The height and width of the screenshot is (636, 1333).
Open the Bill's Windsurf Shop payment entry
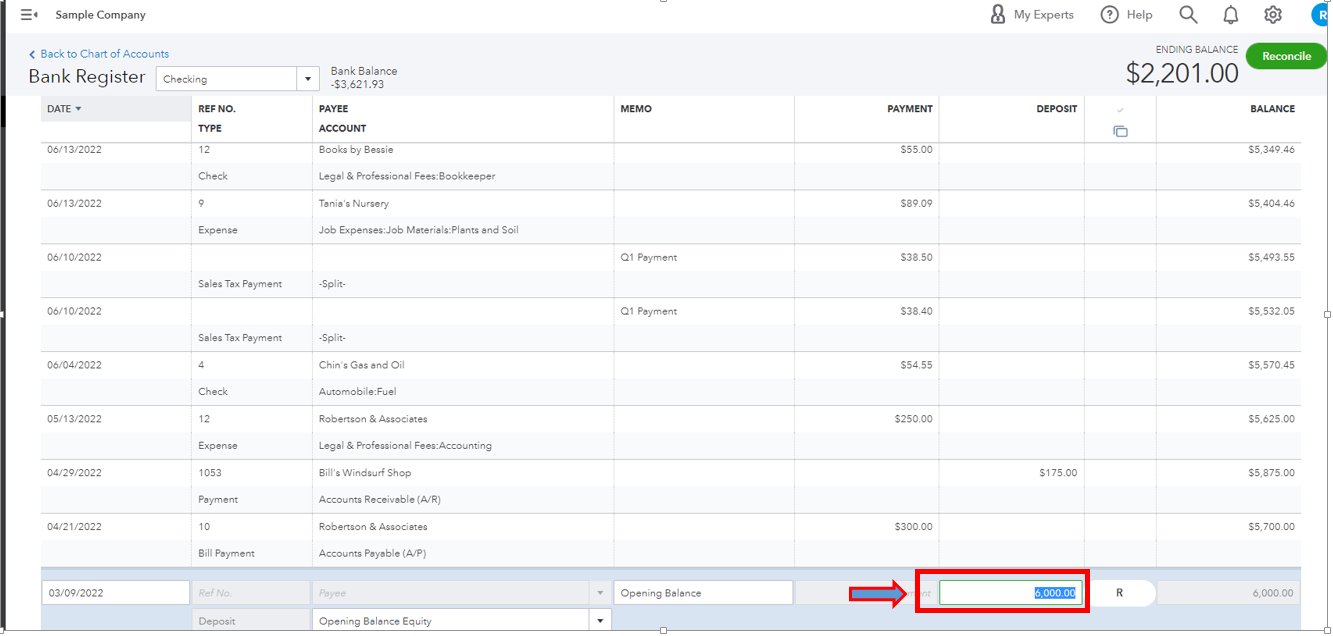coord(365,473)
